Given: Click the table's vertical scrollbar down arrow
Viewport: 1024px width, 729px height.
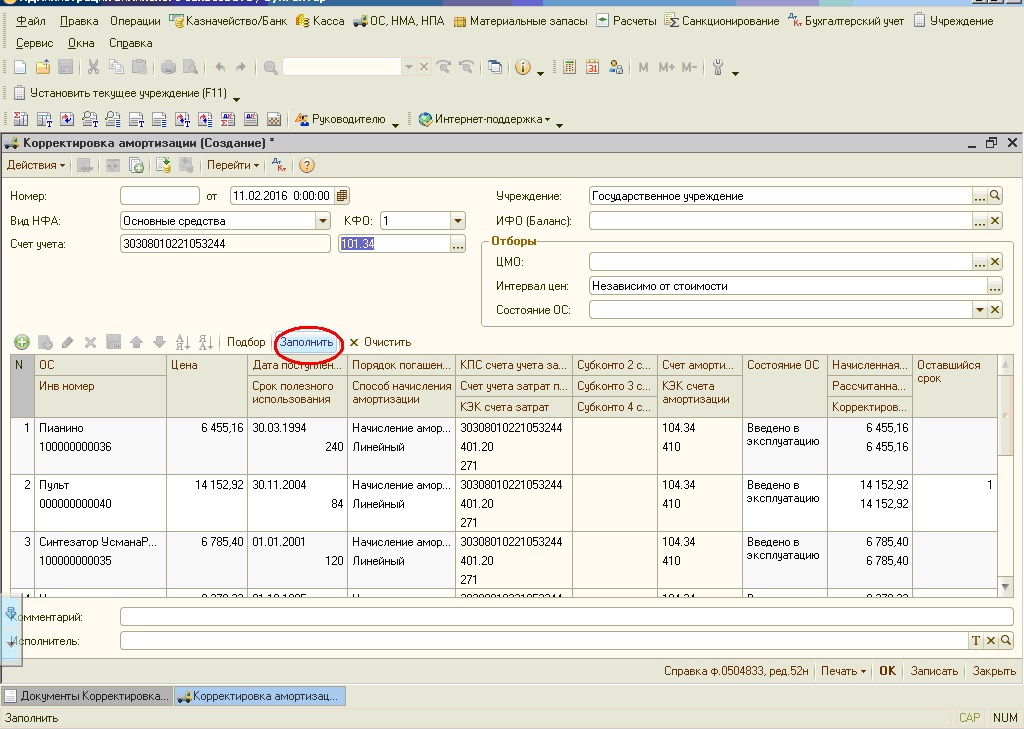Looking at the screenshot, I should click(1006, 587).
